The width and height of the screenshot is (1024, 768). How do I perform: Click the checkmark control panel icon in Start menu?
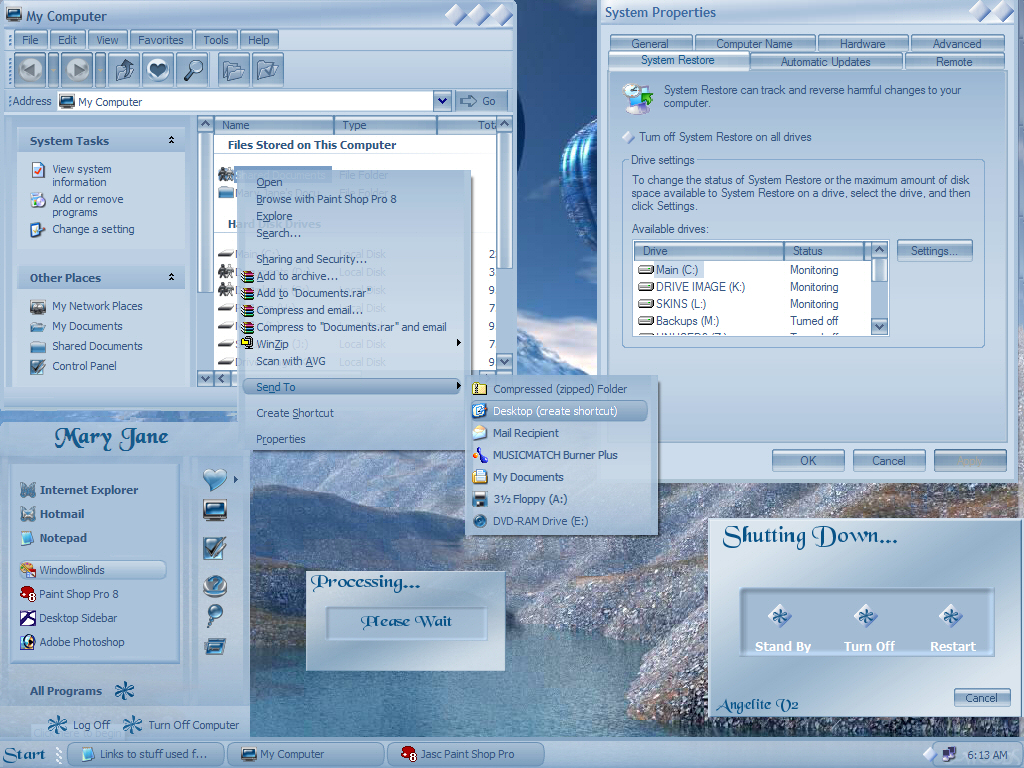[x=215, y=548]
